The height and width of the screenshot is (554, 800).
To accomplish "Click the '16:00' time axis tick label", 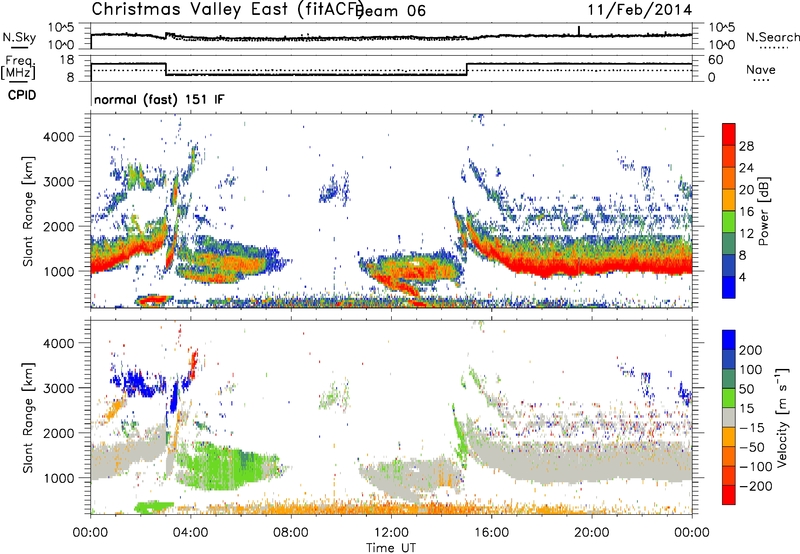I will coord(491,533).
